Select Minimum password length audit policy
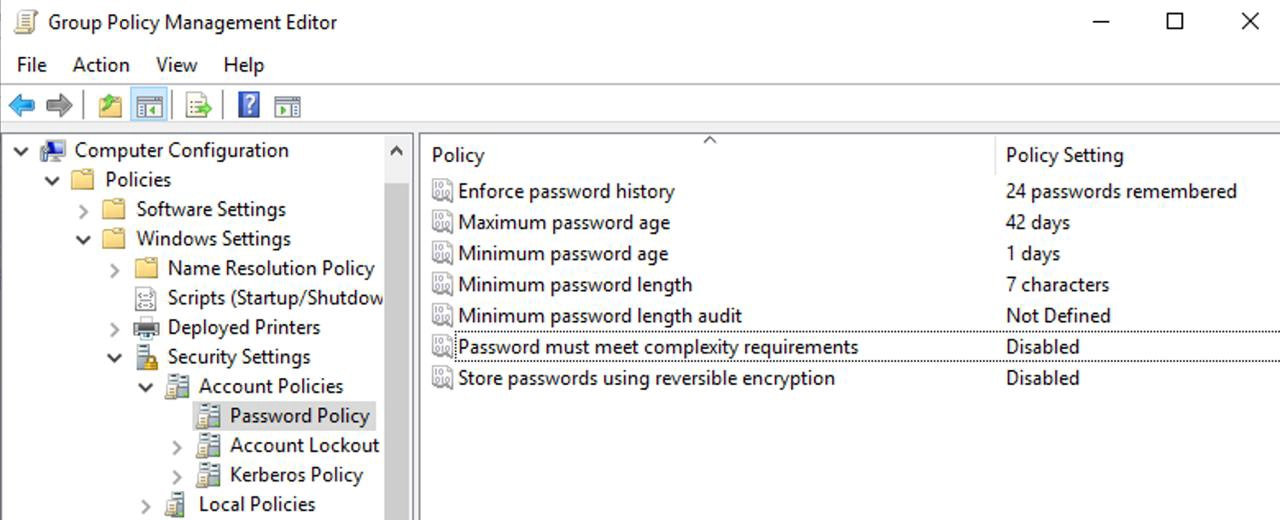 (852, 316)
